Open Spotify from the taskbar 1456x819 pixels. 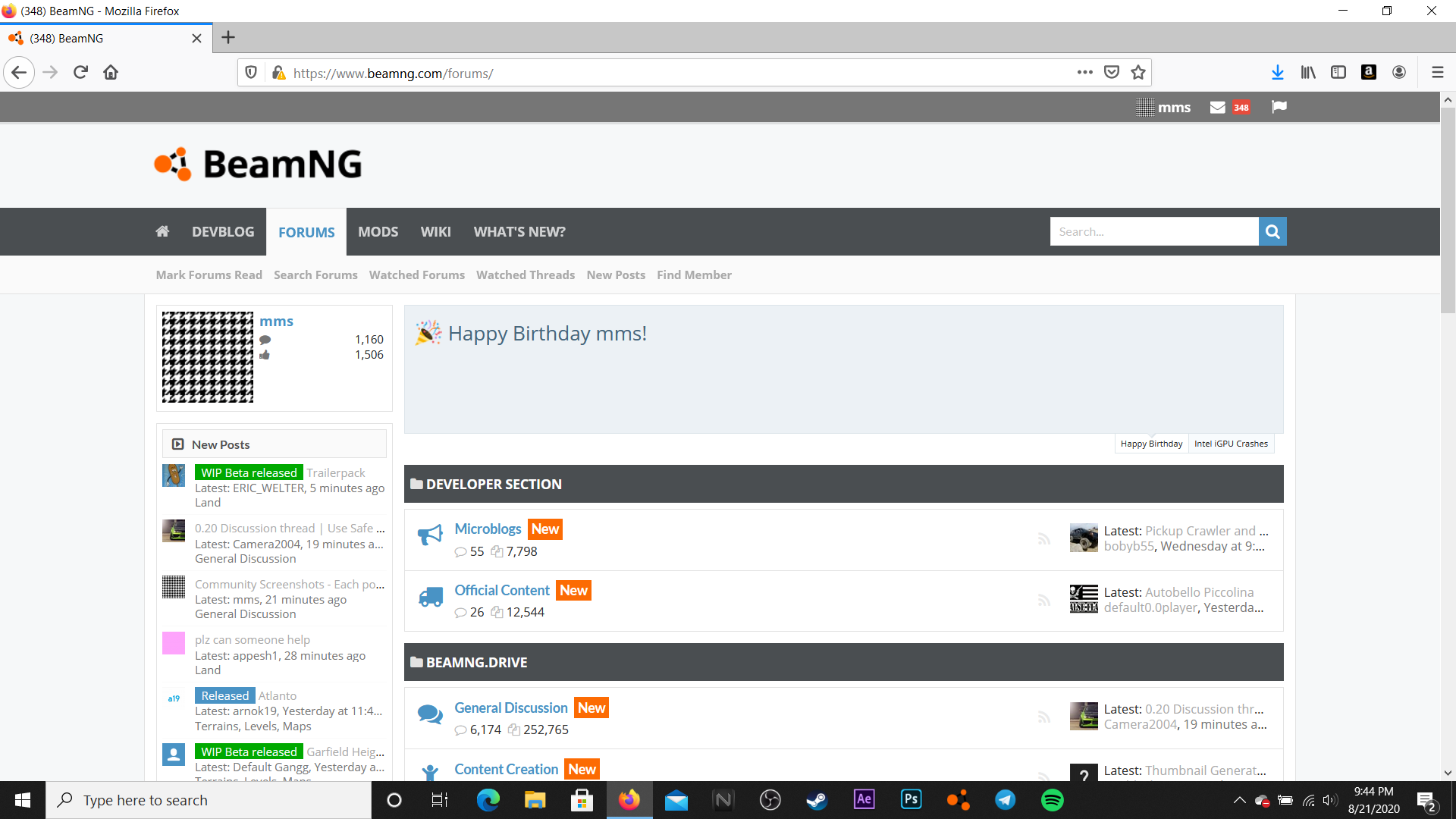1053,800
